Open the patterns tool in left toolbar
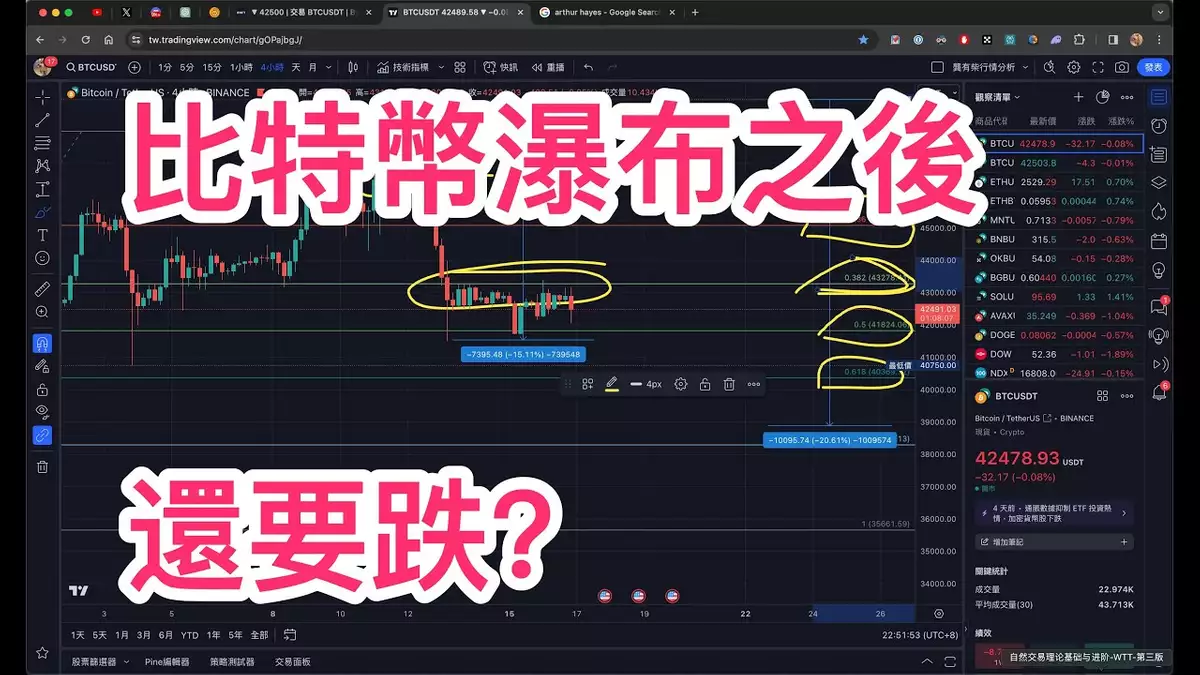1200x675 pixels. pyautogui.click(x=42, y=165)
